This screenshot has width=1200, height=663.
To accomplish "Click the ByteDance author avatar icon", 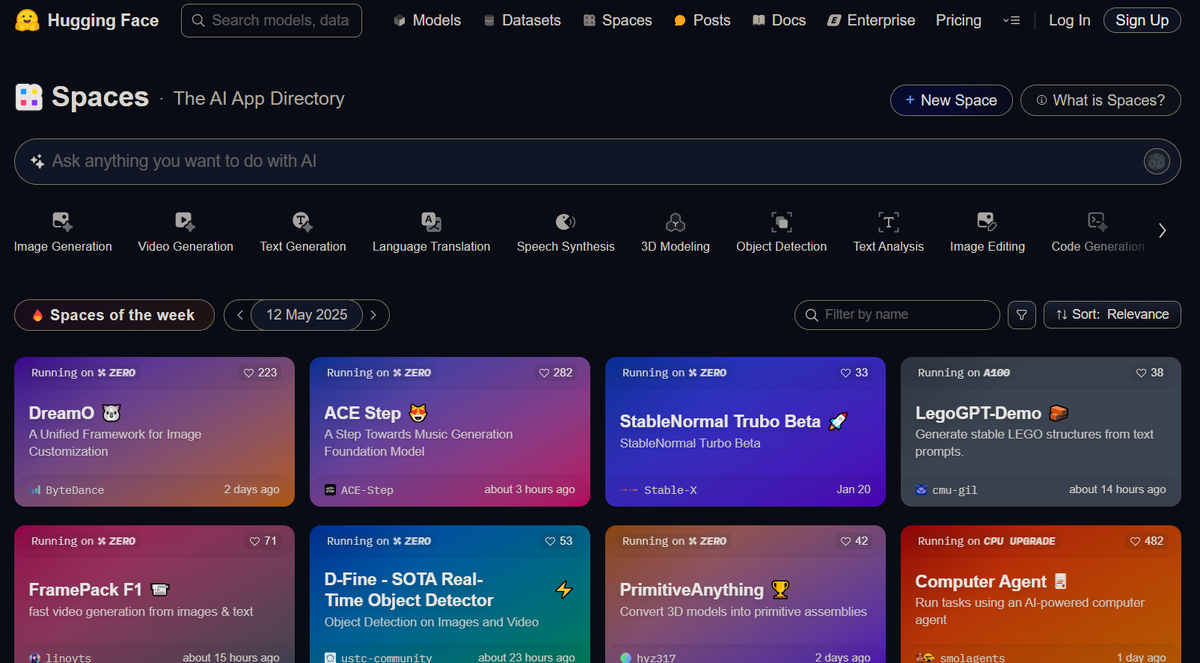I will click(35, 490).
